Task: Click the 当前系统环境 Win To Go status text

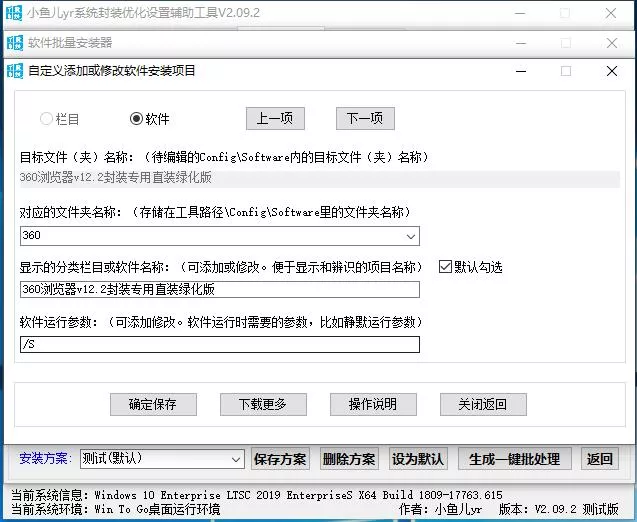Action: pos(115,509)
